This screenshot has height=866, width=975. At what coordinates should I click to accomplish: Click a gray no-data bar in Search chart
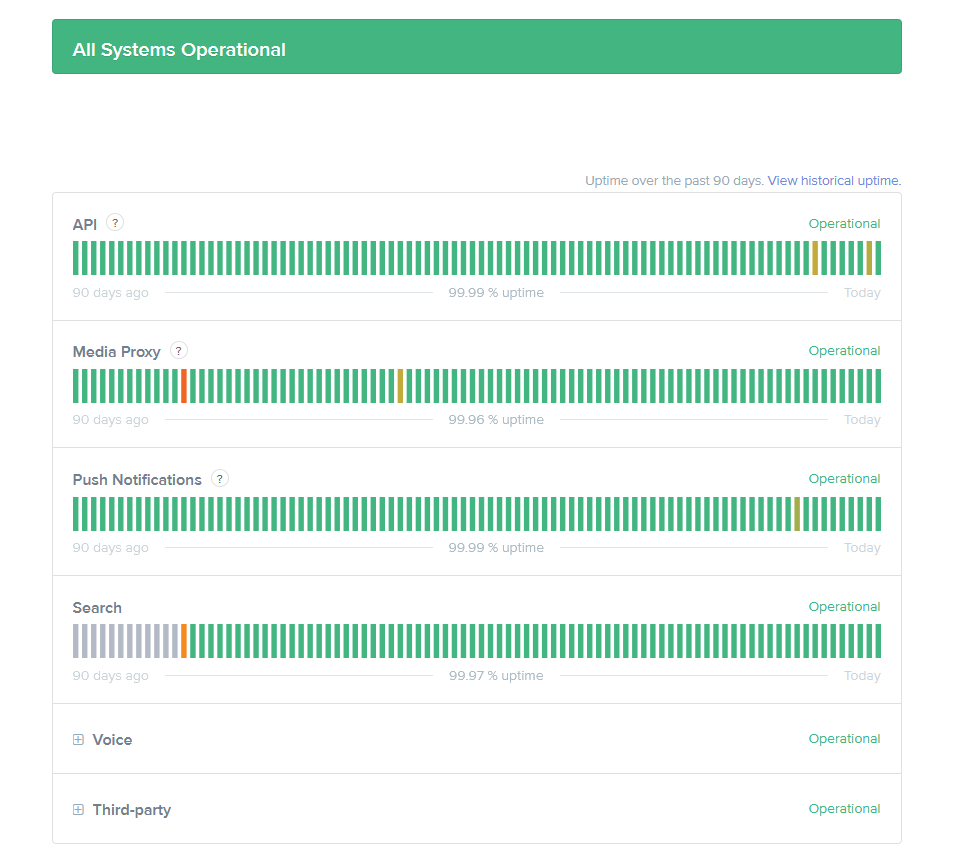click(120, 640)
